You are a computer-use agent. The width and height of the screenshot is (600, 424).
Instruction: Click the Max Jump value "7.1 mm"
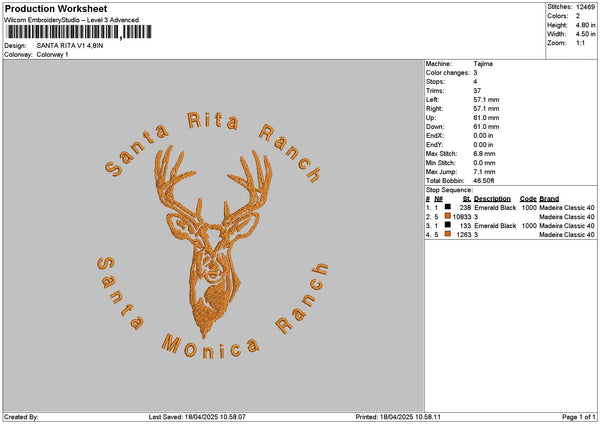[484, 172]
